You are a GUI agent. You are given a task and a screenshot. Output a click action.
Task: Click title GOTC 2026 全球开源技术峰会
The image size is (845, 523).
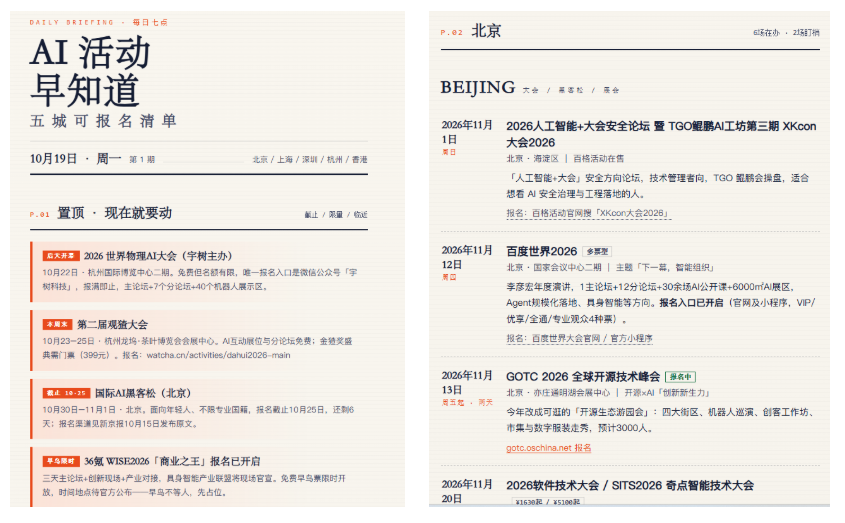[583, 376]
